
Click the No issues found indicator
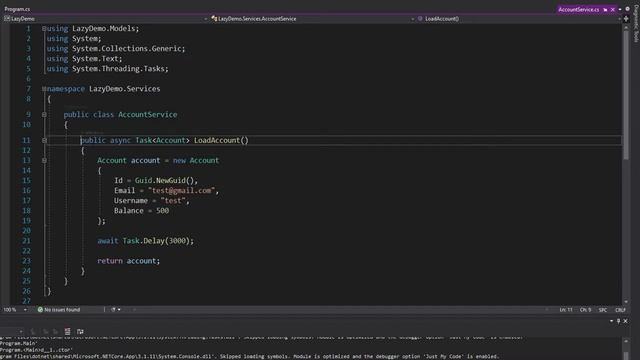coord(59,310)
